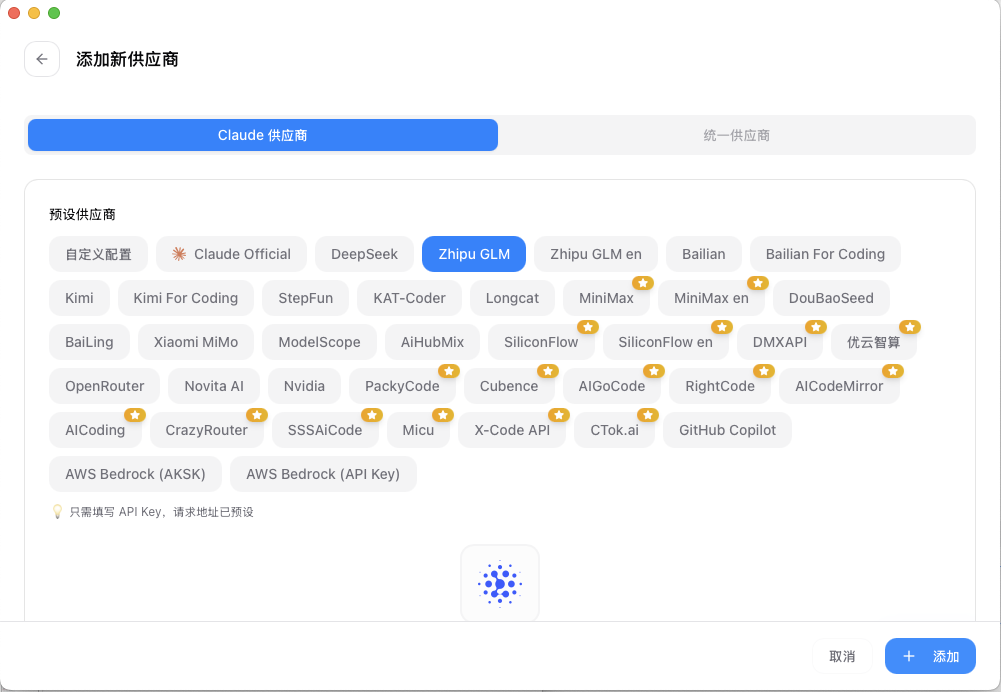The width and height of the screenshot is (1001, 692).
Task: Click the star badge on AICoding
Action: (135, 415)
